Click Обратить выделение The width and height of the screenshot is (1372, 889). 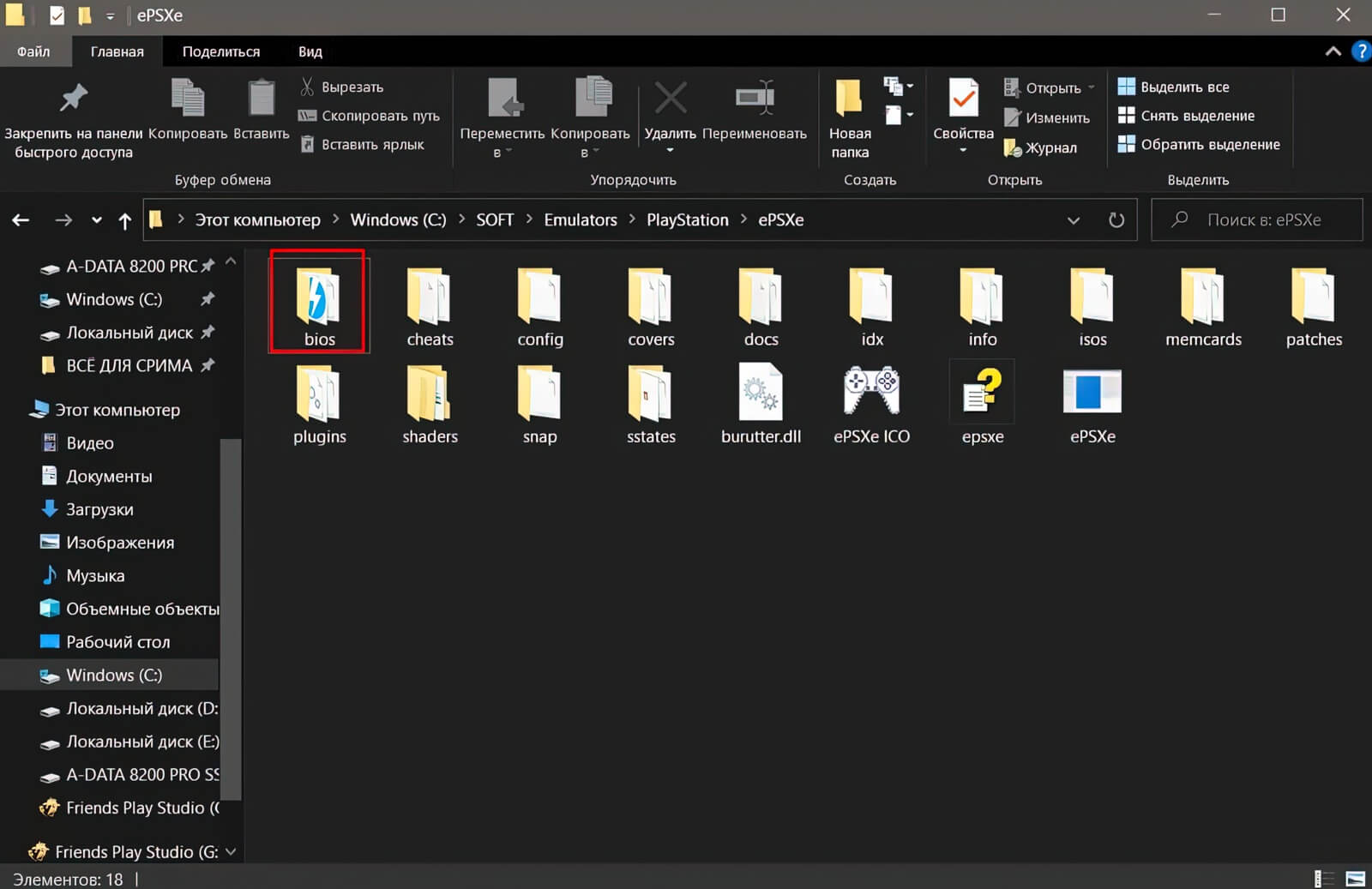click(x=1199, y=144)
